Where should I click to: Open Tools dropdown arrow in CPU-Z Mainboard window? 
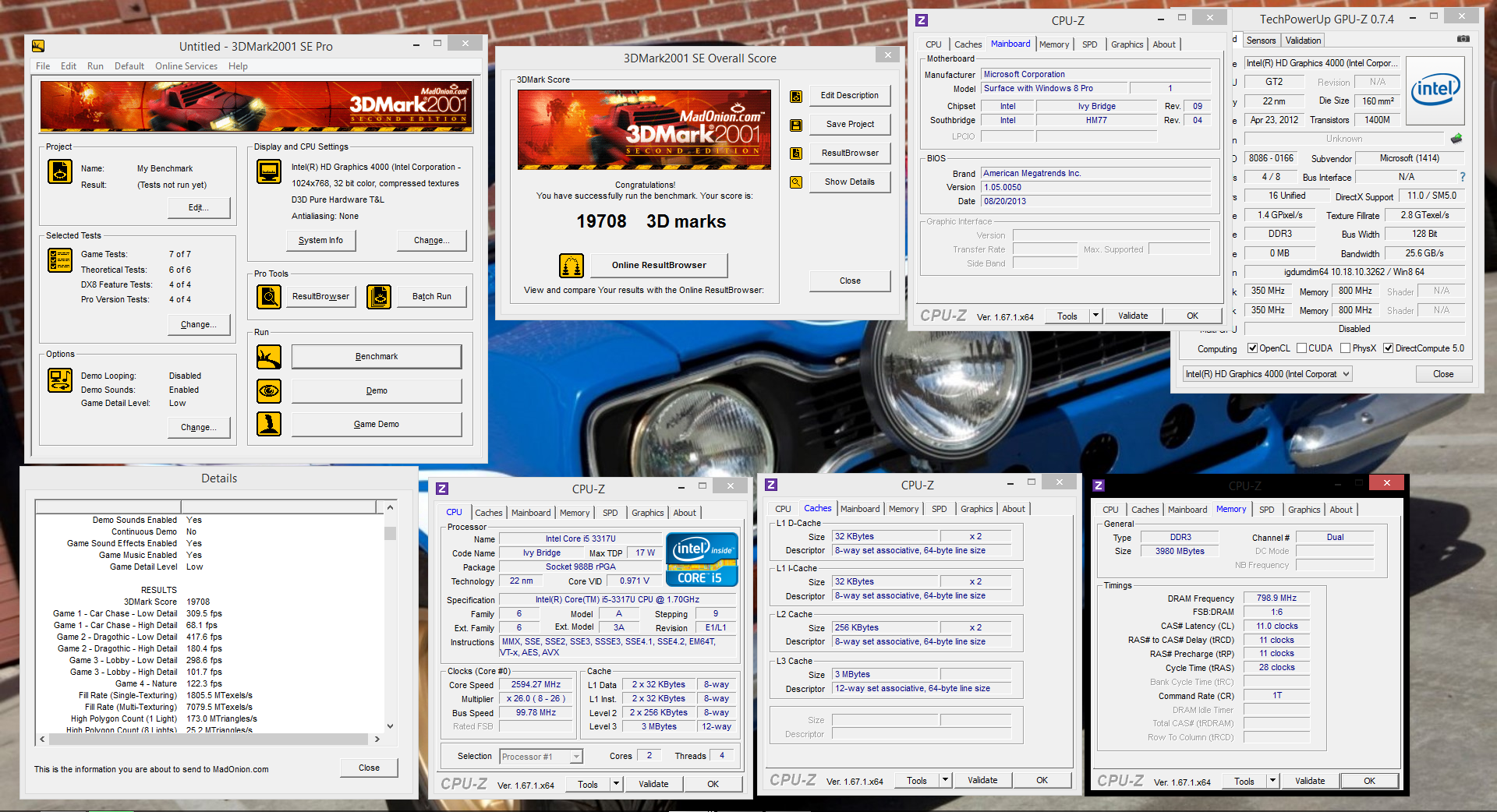(1095, 316)
